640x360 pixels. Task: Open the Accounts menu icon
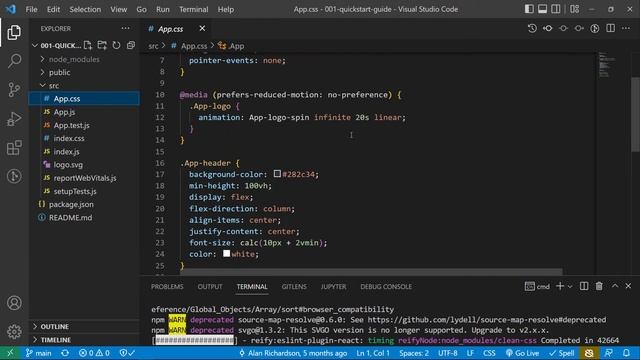coord(14,303)
